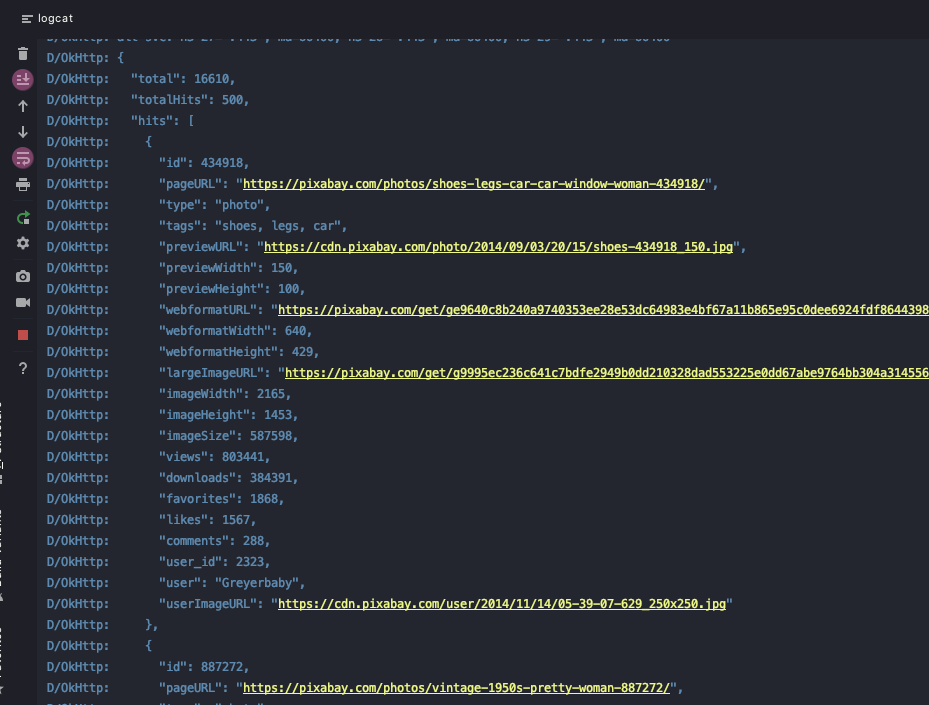The height and width of the screenshot is (705, 929).
Task: Start screen recording with video icon
Action: coord(23,303)
